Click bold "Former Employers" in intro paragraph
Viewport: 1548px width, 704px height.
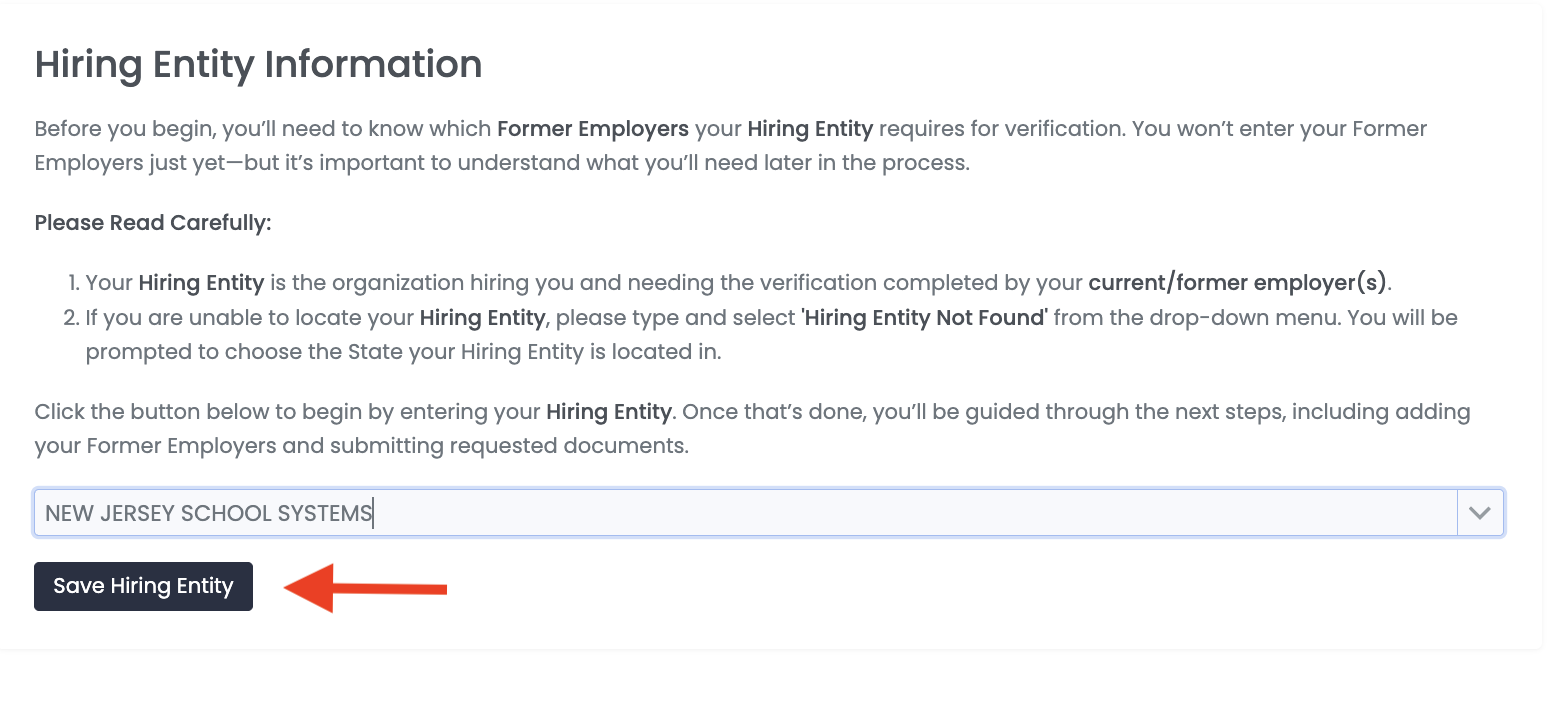tap(592, 129)
